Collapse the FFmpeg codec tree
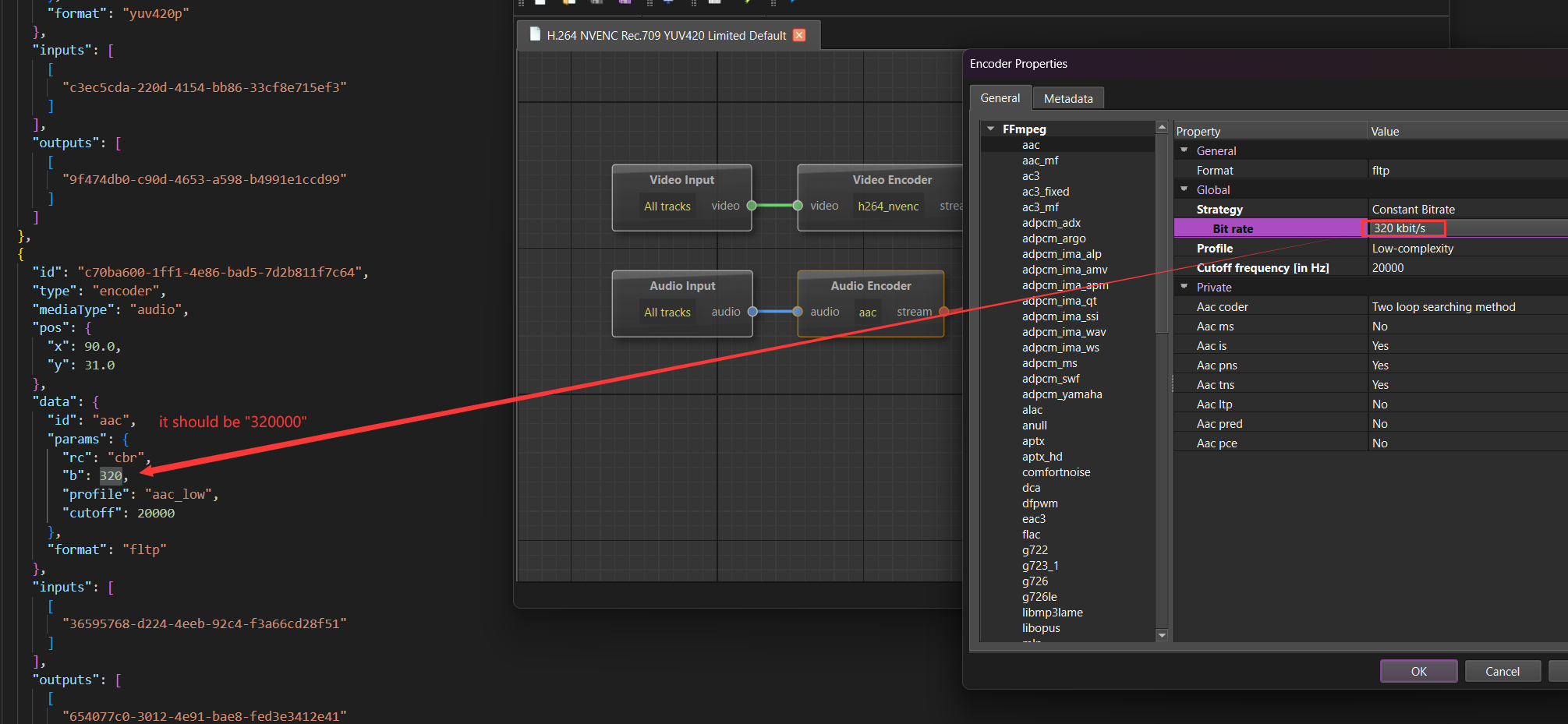The width and height of the screenshot is (1568, 724). 990,129
